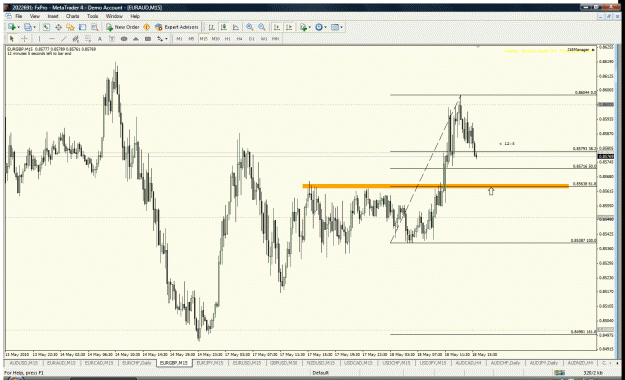625x380 pixels.
Task: Open the Market Watch window icon
Action: [x=46, y=27]
